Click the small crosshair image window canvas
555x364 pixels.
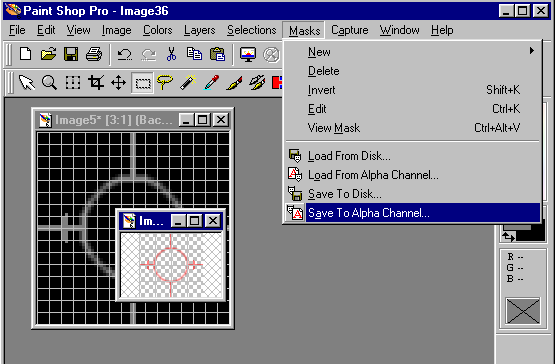(x=171, y=265)
